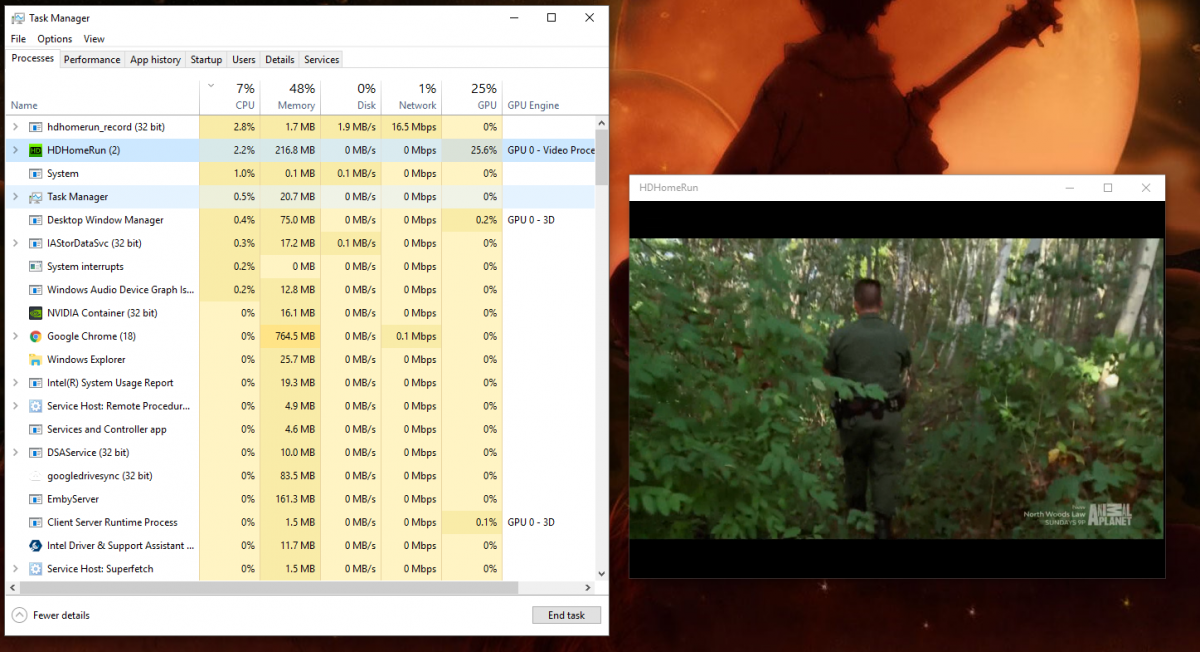
Task: Switch to the Services tab
Action: pos(321,60)
